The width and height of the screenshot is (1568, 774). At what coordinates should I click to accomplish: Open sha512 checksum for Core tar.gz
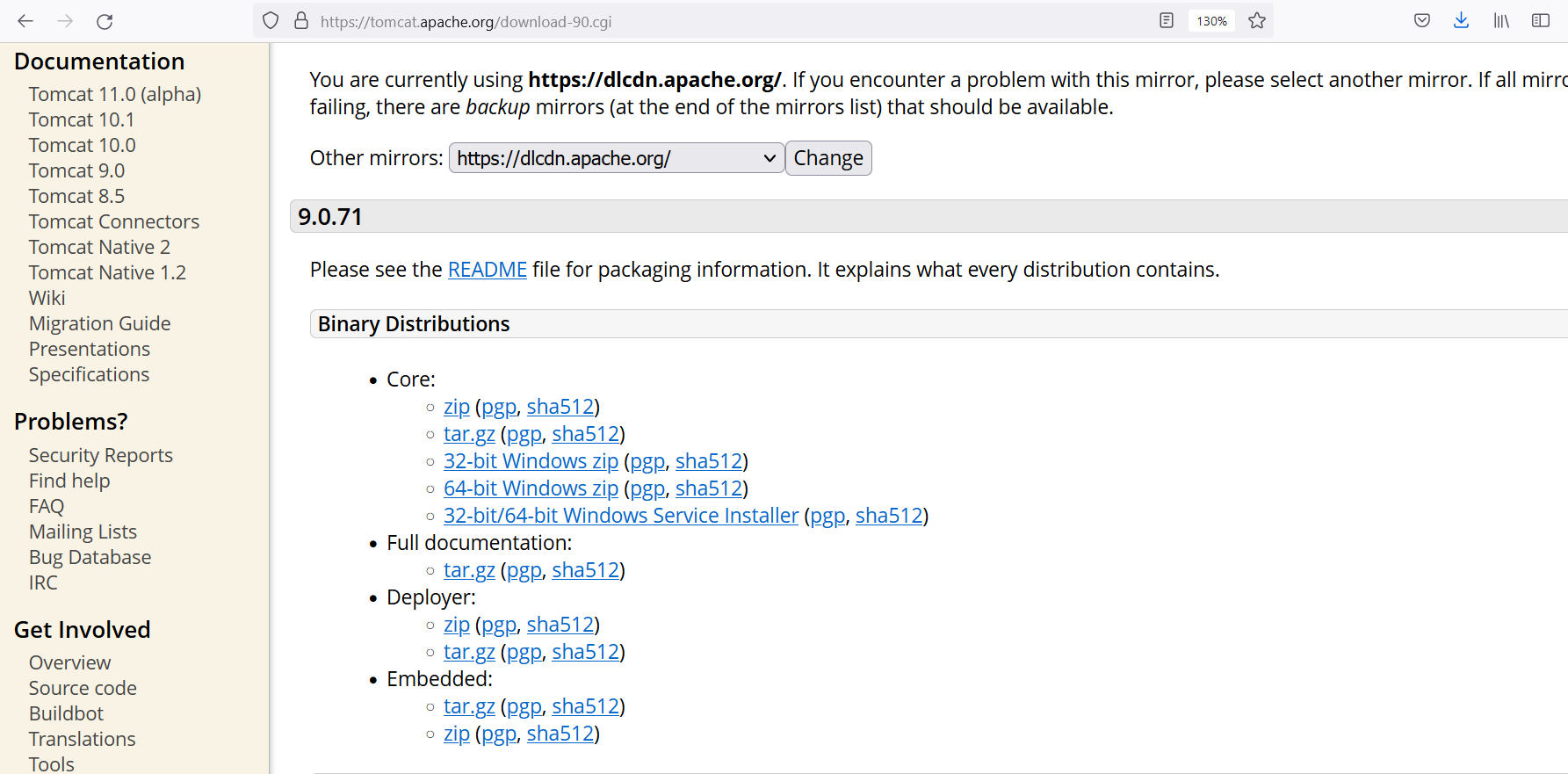(586, 434)
